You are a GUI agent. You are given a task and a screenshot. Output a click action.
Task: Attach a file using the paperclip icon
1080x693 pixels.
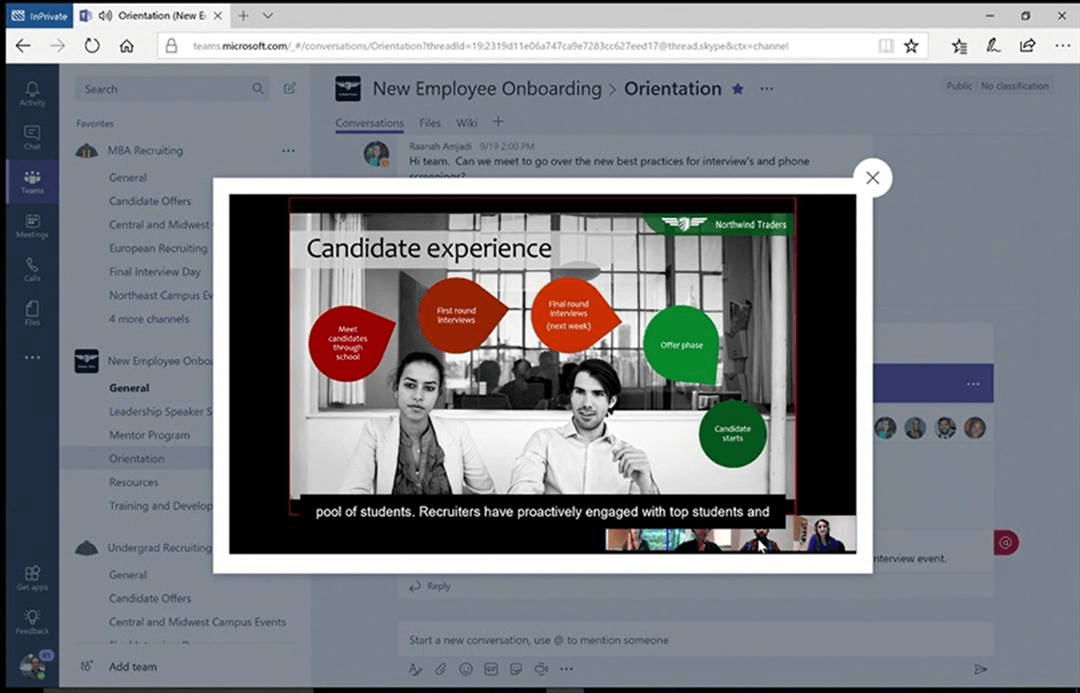(440, 669)
